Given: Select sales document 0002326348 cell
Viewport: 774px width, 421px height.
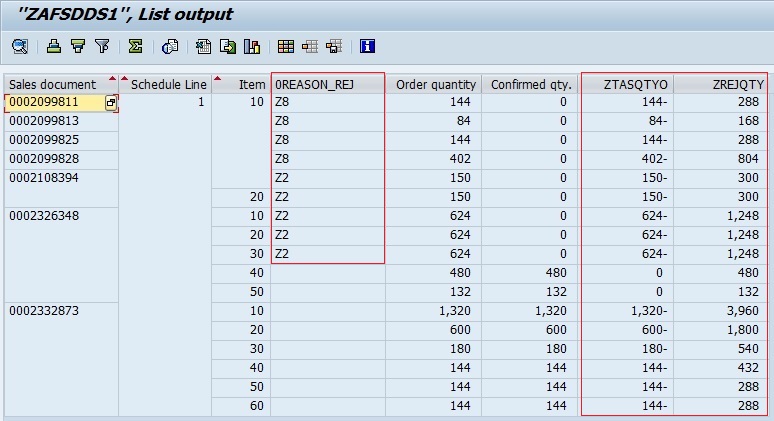Looking at the screenshot, I should 44,216.
